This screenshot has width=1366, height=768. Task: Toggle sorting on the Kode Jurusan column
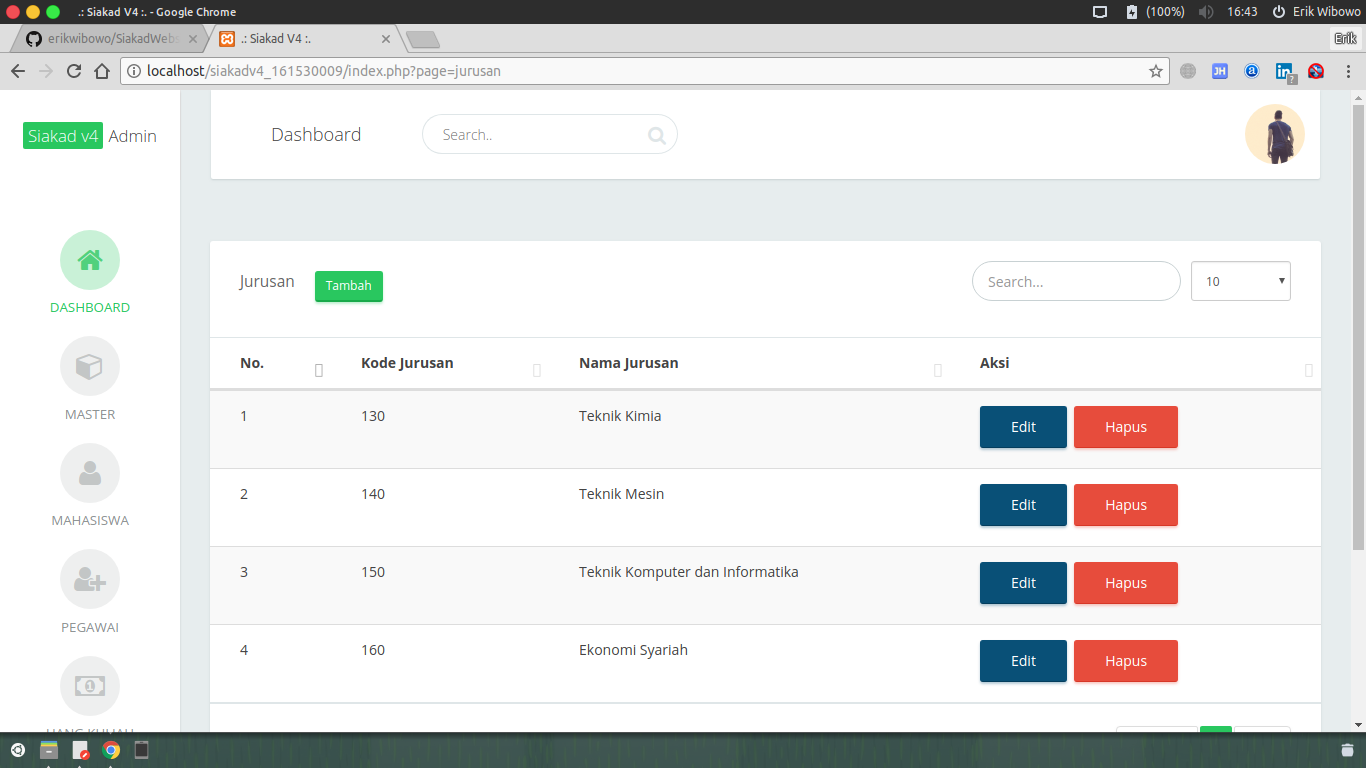pos(537,370)
